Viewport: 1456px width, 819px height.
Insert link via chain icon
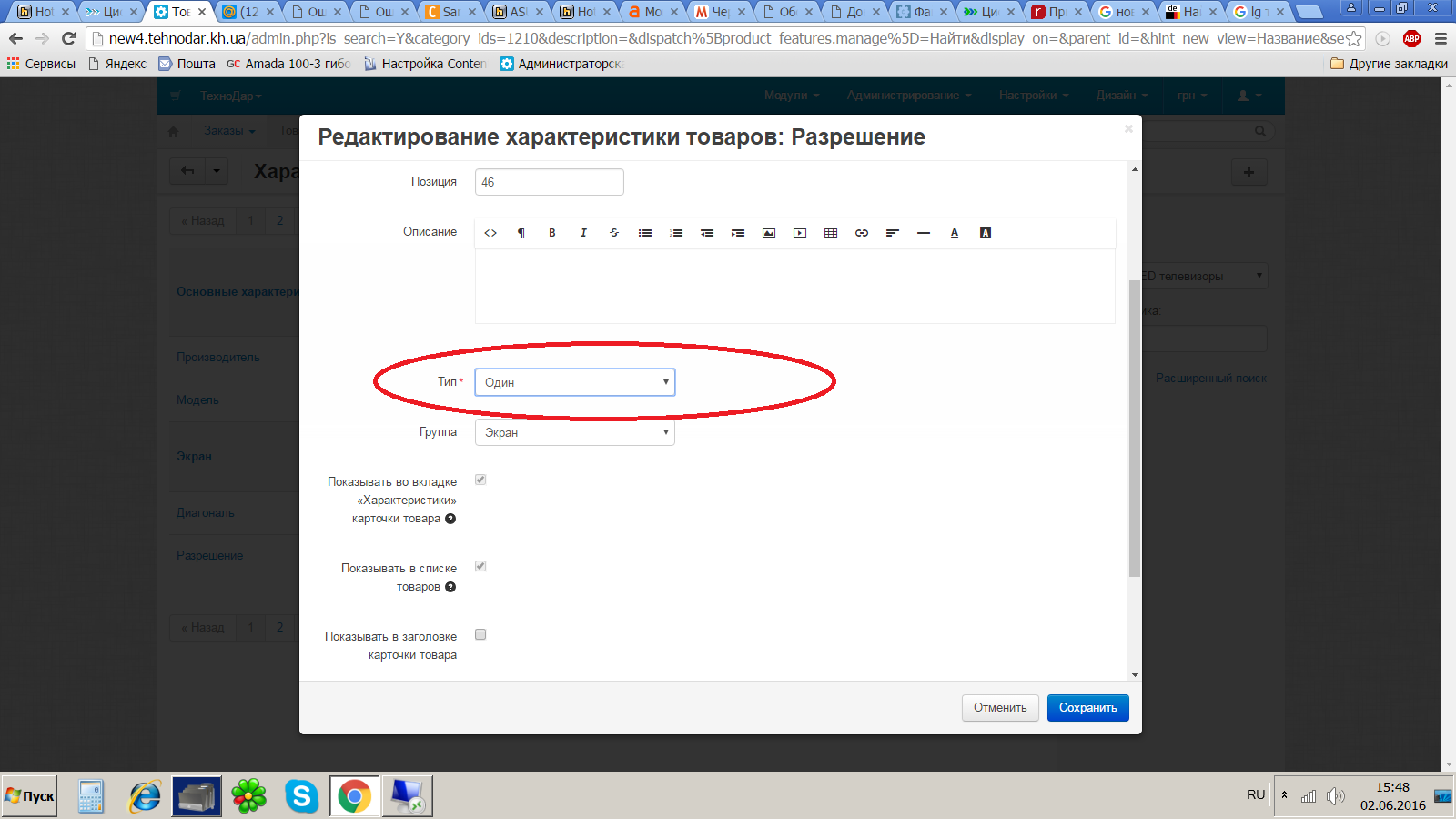[862, 233]
